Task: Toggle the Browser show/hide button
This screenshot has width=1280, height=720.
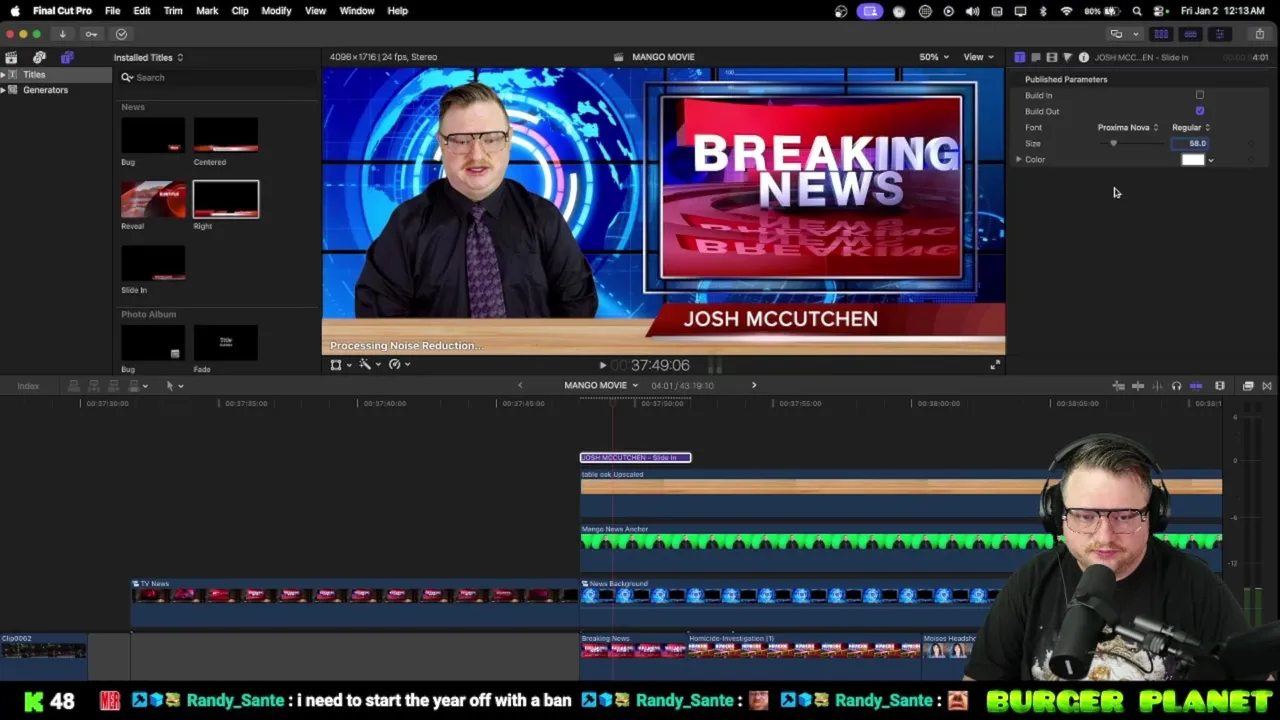Action: (1161, 34)
